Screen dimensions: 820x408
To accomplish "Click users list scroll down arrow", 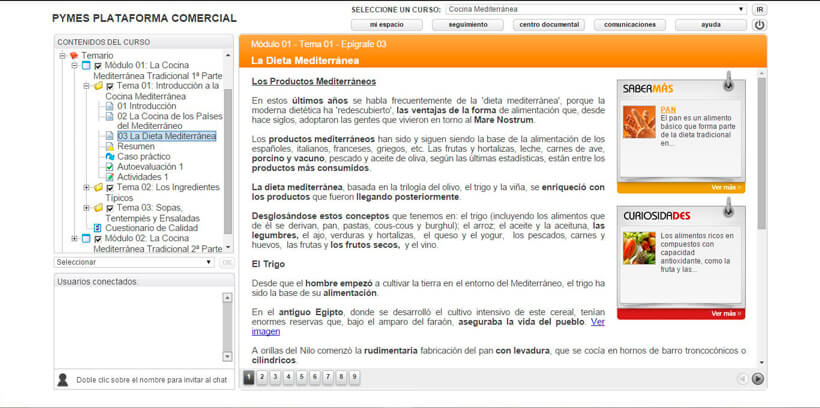I will 227,356.
